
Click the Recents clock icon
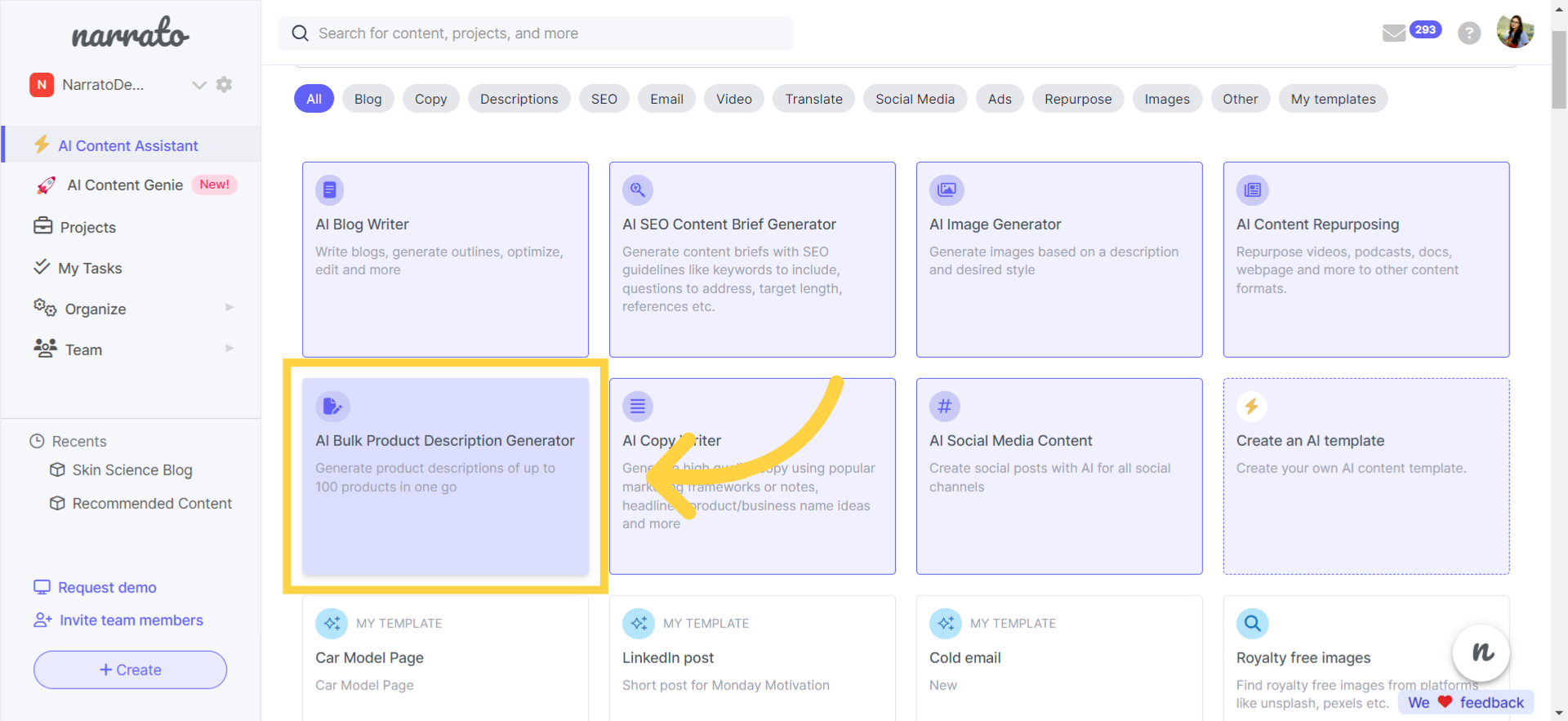37,441
